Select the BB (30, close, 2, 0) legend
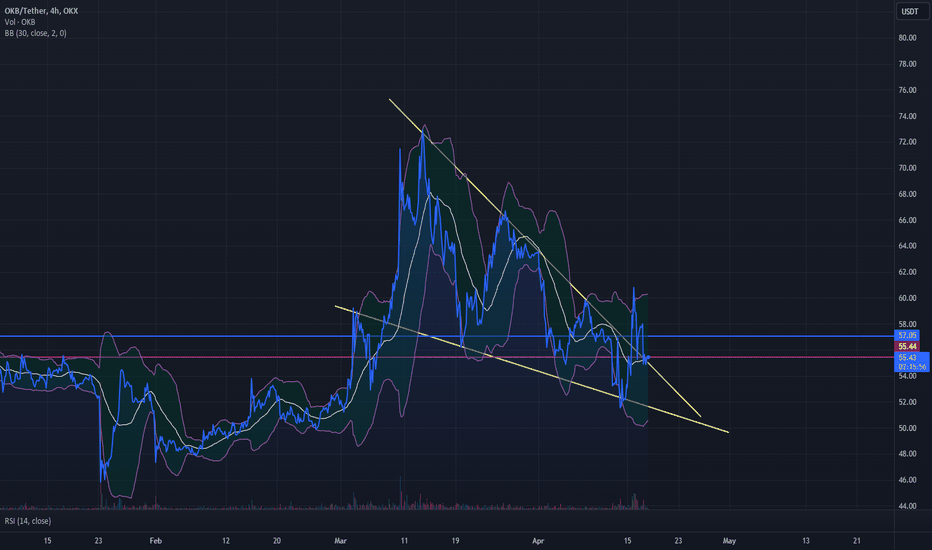 point(36,33)
